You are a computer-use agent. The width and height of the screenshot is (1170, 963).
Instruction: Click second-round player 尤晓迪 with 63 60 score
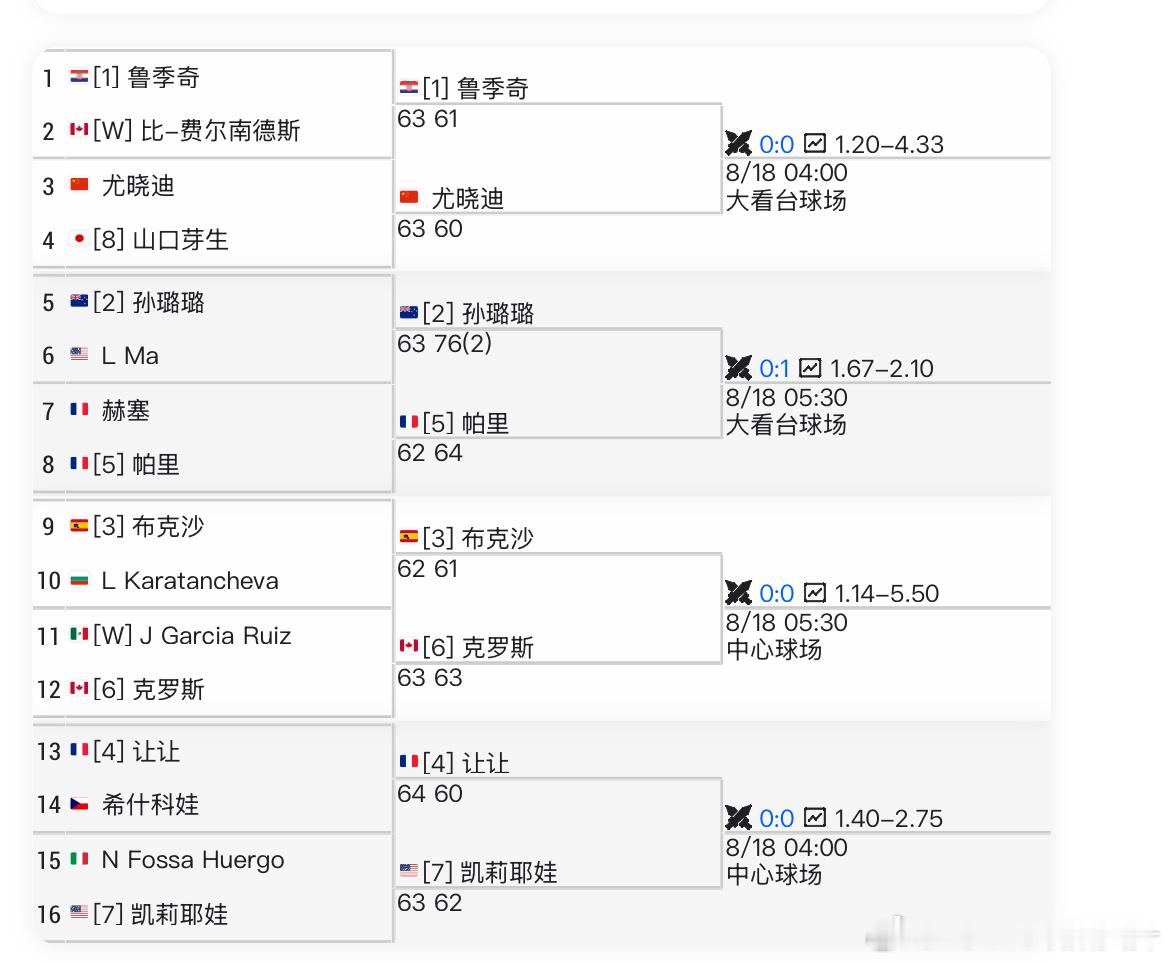pyautogui.click(x=467, y=198)
